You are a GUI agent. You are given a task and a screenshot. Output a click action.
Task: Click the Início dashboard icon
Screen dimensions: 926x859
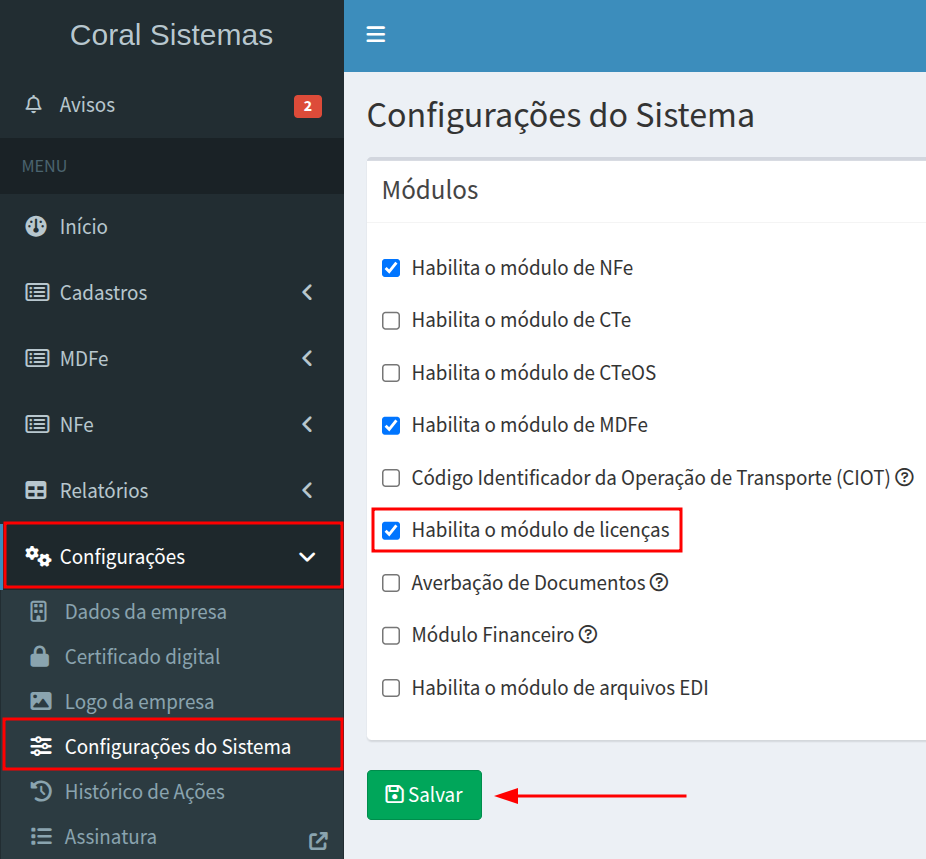point(36,227)
